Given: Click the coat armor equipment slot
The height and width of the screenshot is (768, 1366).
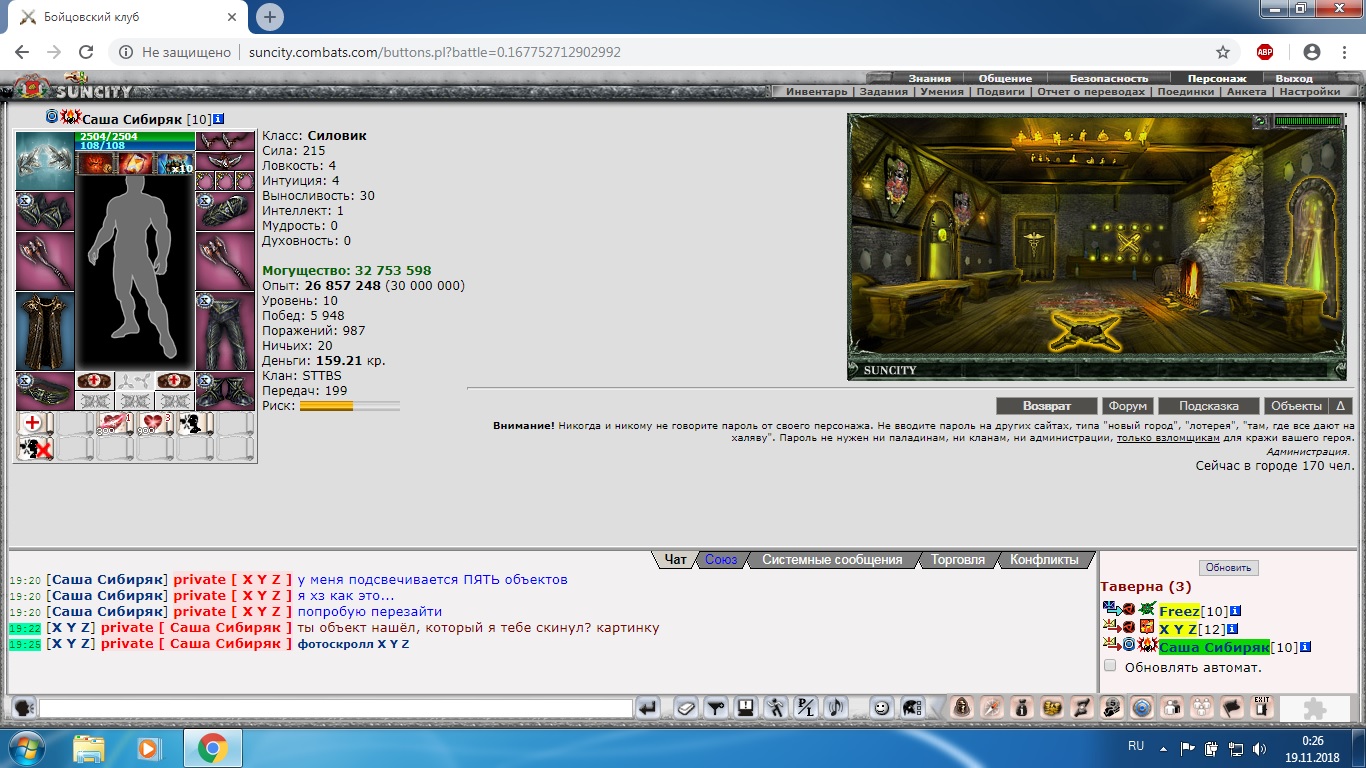Looking at the screenshot, I should (45, 331).
